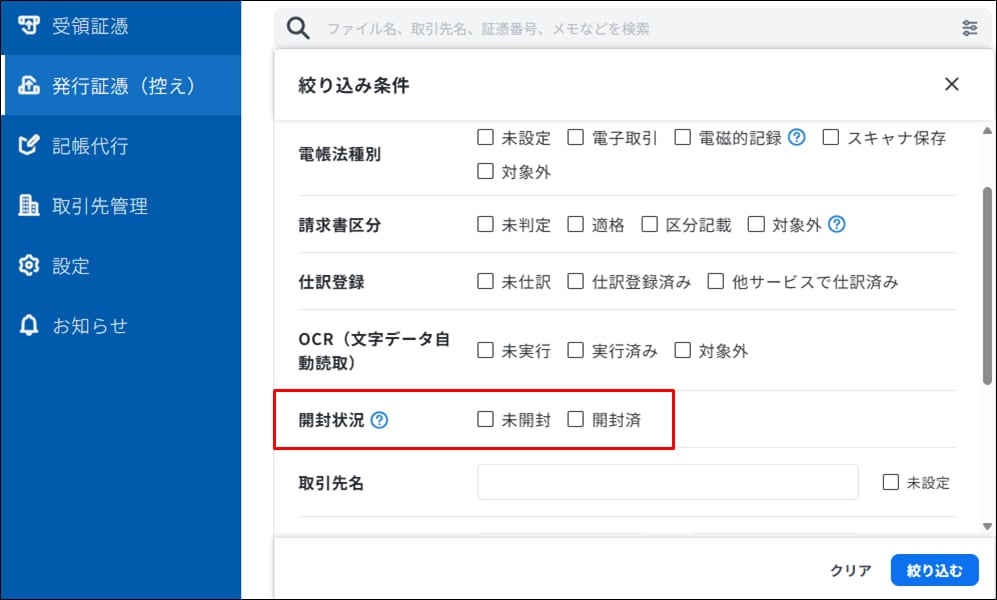This screenshot has height=600, width=997.
Task: Click the お知らせ bell icon
Action: tap(29, 326)
